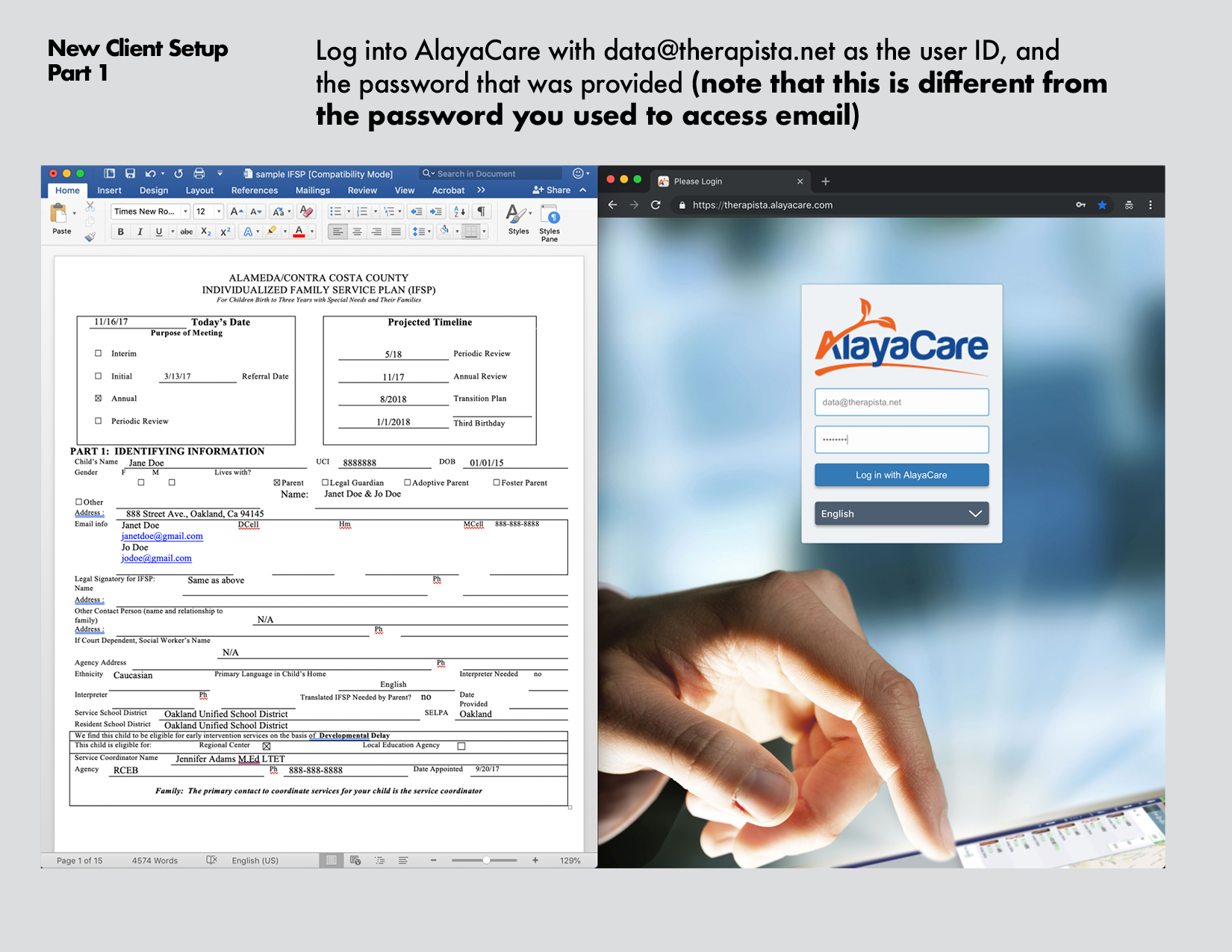
Task: Bookmark the page with the star icon
Action: click(x=1102, y=205)
